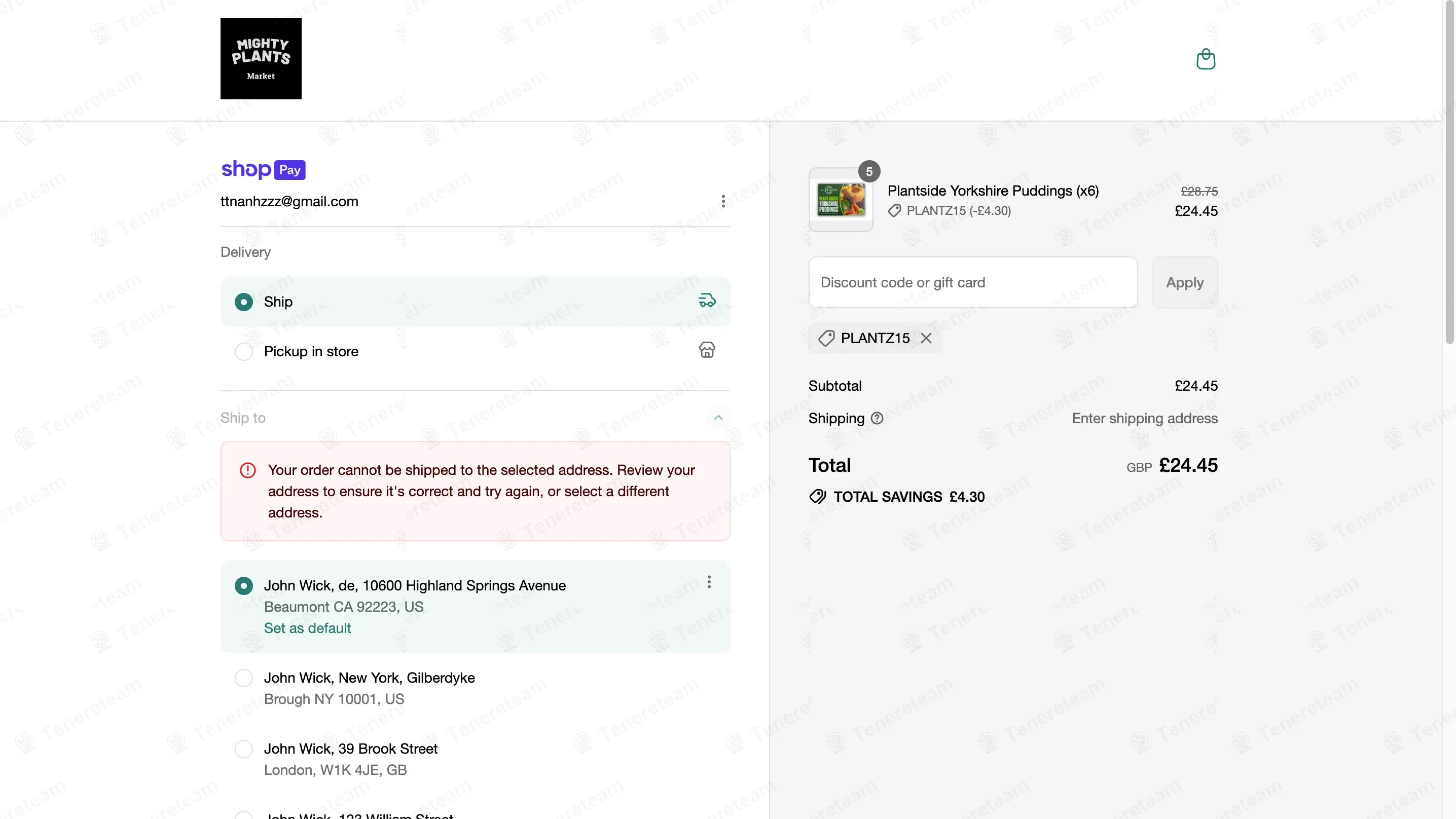This screenshot has height=819, width=1456.
Task: Click the Plantside Yorkshire Puddings product thumbnail
Action: coord(841,200)
